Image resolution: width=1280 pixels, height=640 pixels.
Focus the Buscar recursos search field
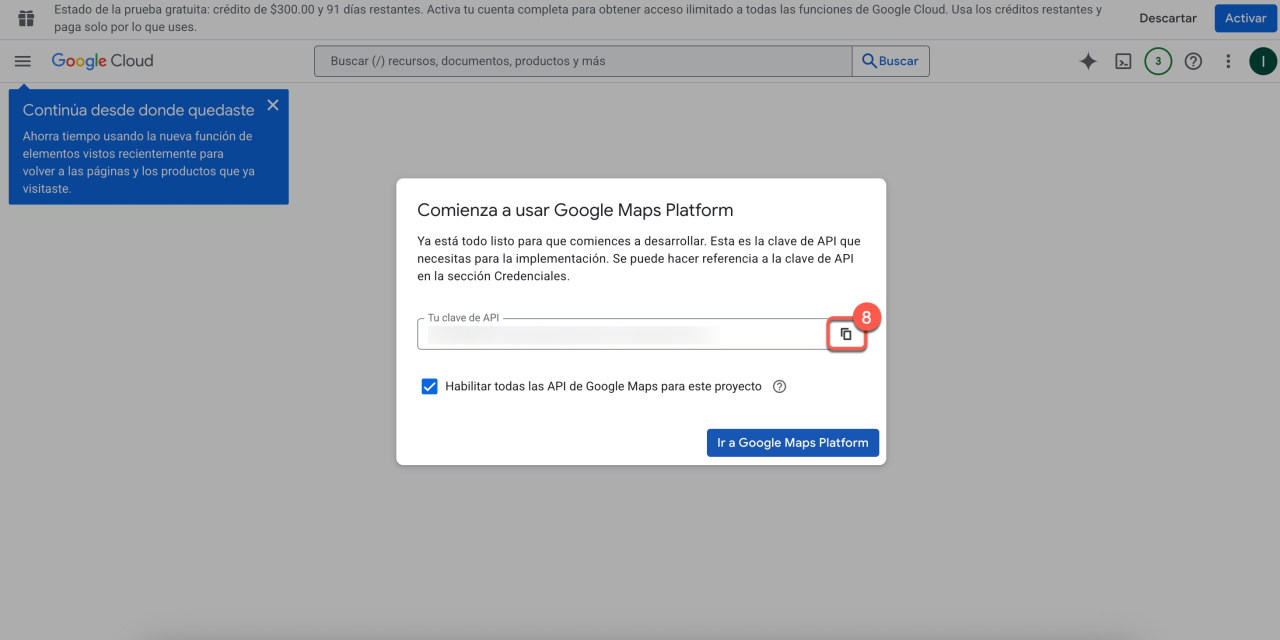click(582, 61)
